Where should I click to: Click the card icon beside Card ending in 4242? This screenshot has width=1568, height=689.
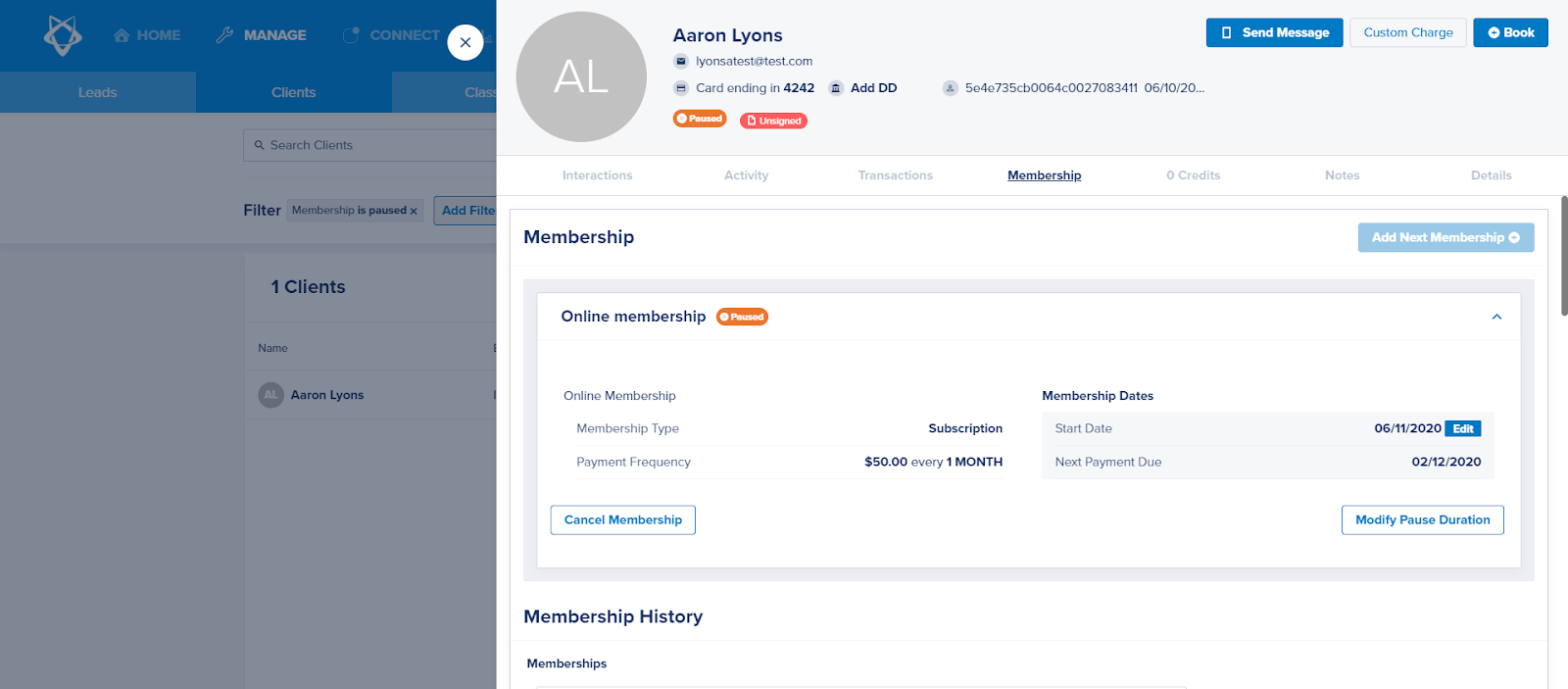[x=681, y=88]
